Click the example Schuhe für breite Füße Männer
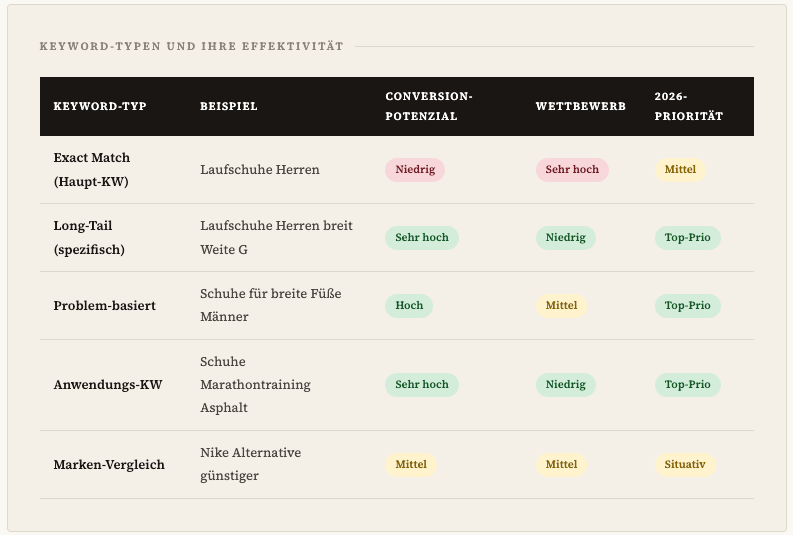Image resolution: width=793 pixels, height=535 pixels. (270, 305)
